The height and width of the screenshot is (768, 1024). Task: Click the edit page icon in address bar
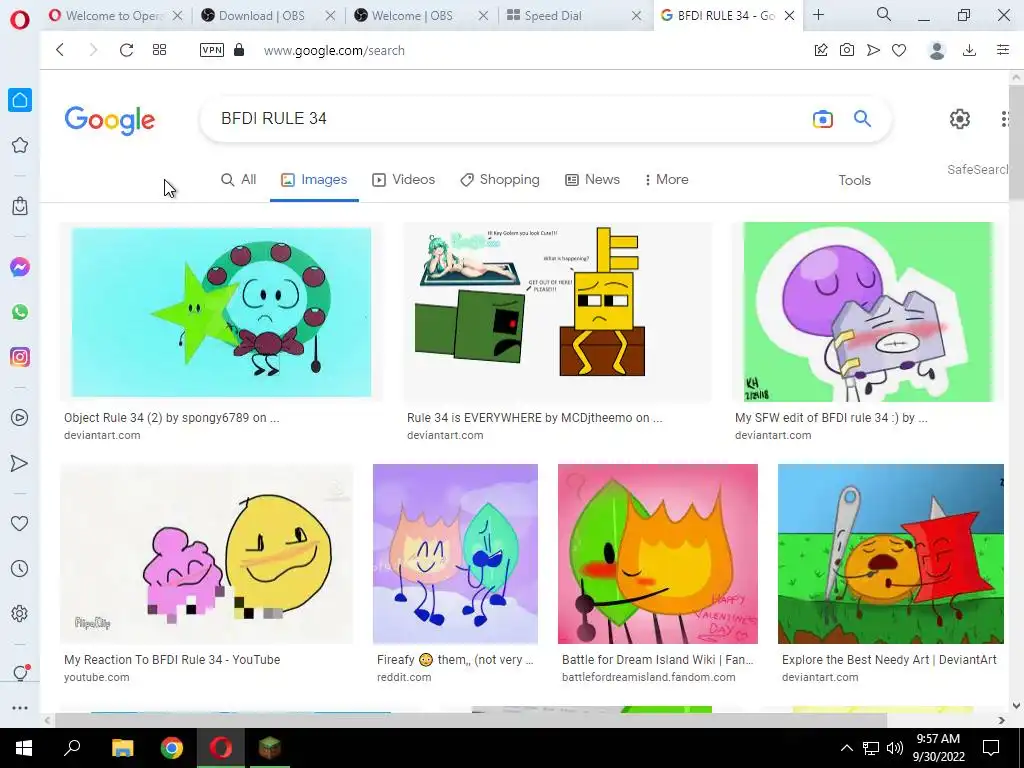click(x=821, y=50)
